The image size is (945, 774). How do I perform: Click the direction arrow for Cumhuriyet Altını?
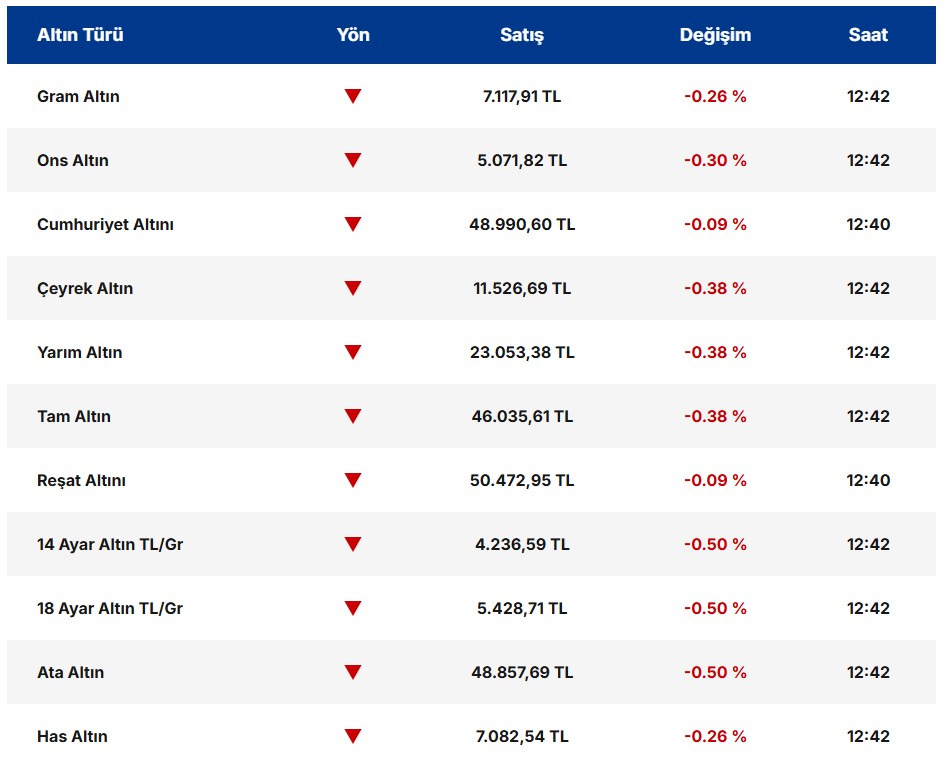[352, 224]
